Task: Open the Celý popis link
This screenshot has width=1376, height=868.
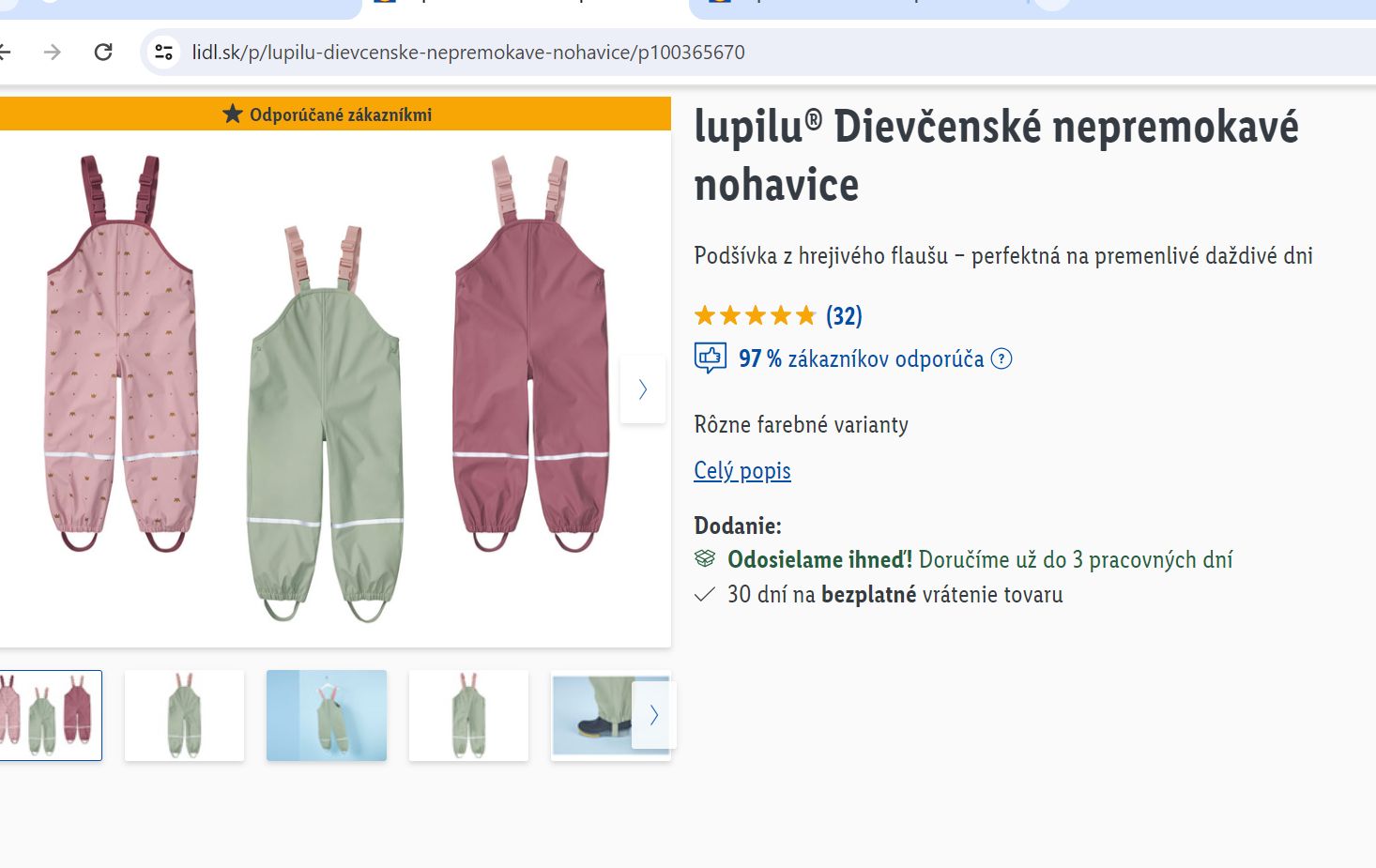Action: [742, 470]
